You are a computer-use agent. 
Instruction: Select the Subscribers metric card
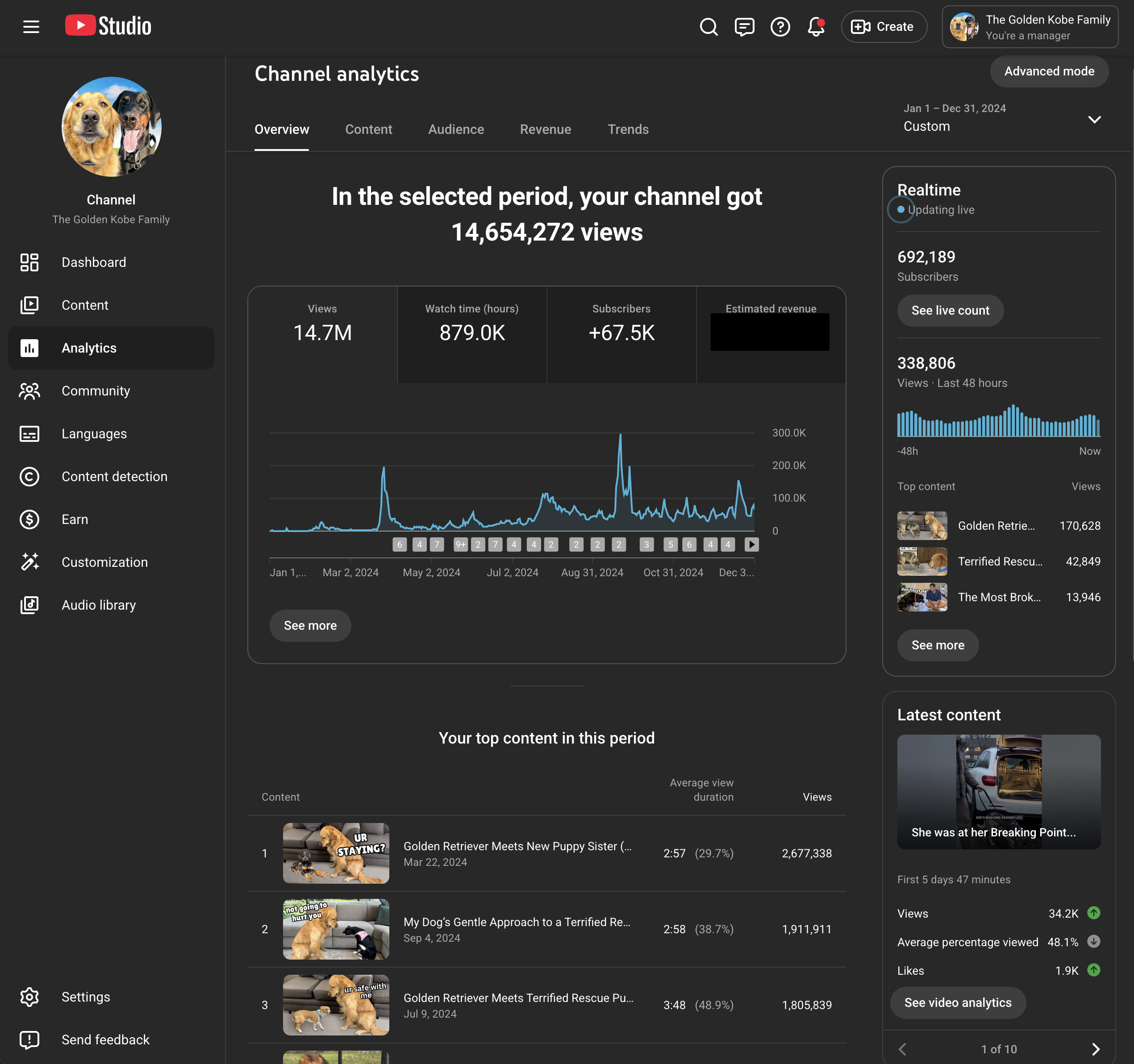point(621,333)
